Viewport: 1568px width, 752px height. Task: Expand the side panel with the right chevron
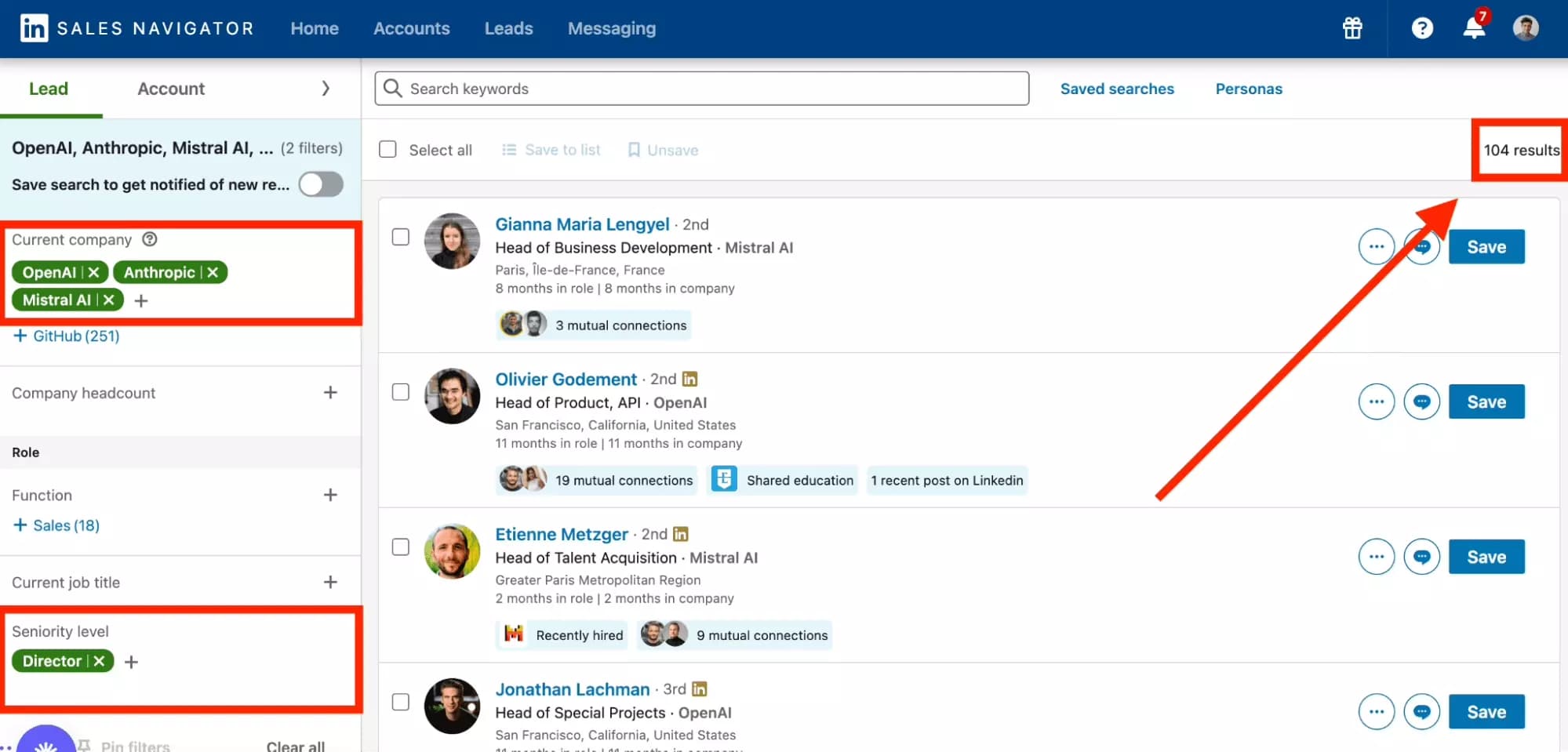click(x=326, y=88)
